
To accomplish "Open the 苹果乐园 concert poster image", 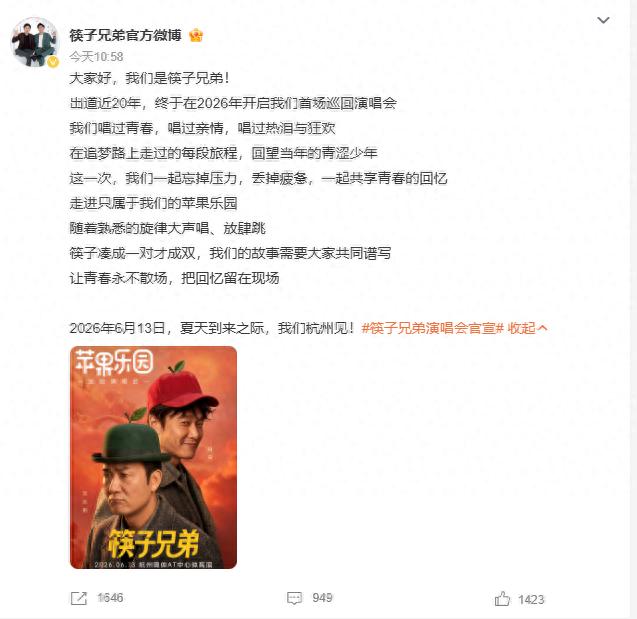I will pos(154,457).
